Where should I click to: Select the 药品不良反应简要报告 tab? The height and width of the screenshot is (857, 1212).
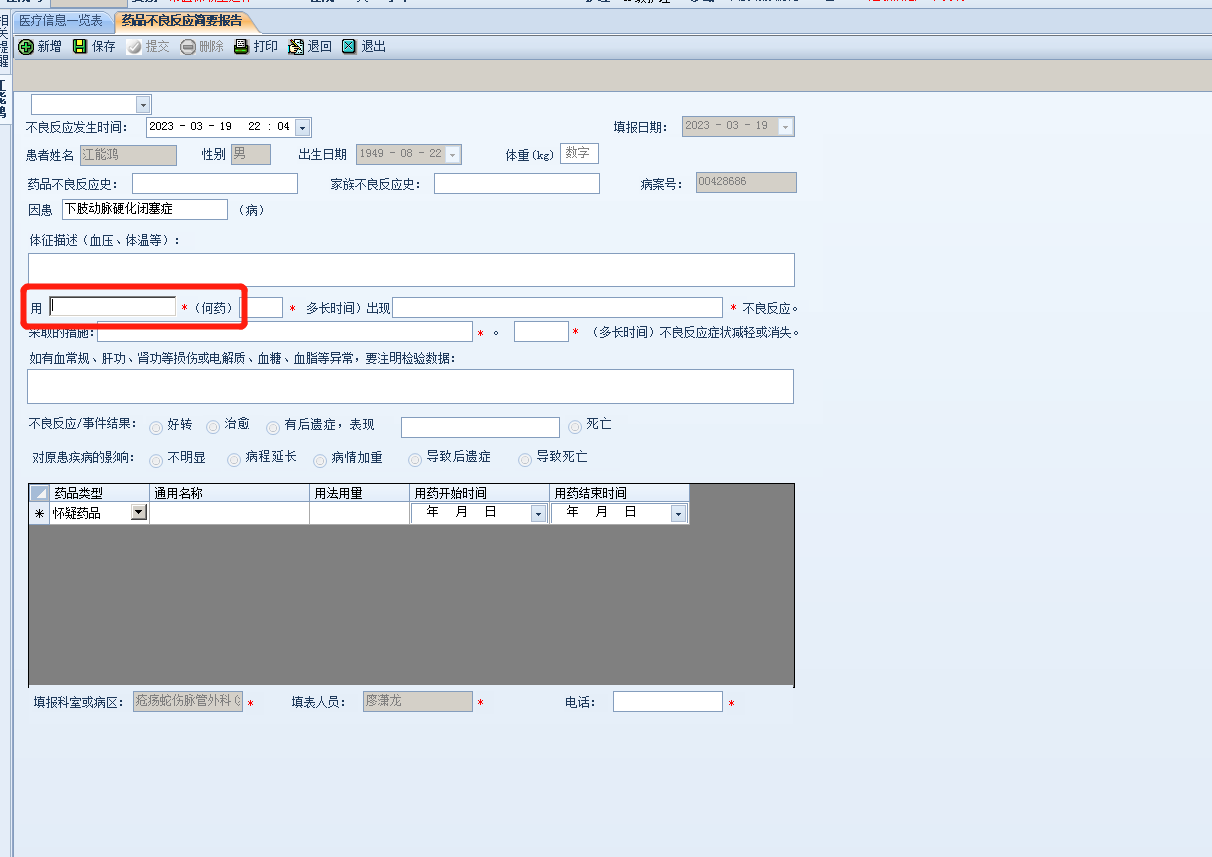(x=182, y=20)
